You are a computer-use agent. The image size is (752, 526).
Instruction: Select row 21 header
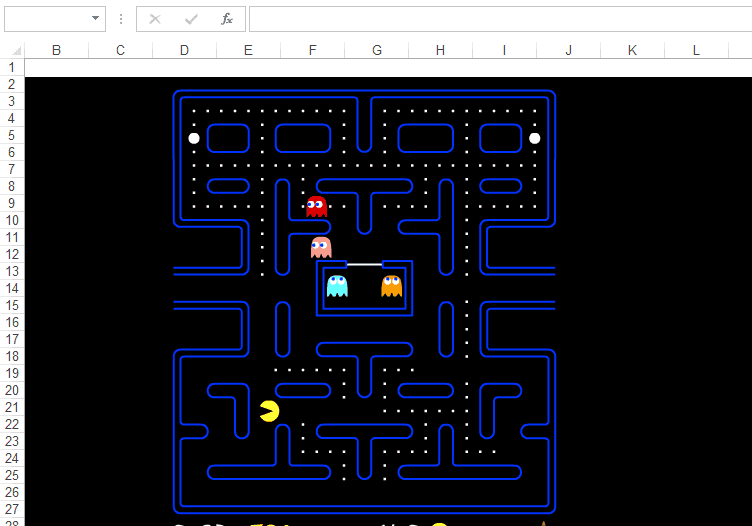[12, 408]
